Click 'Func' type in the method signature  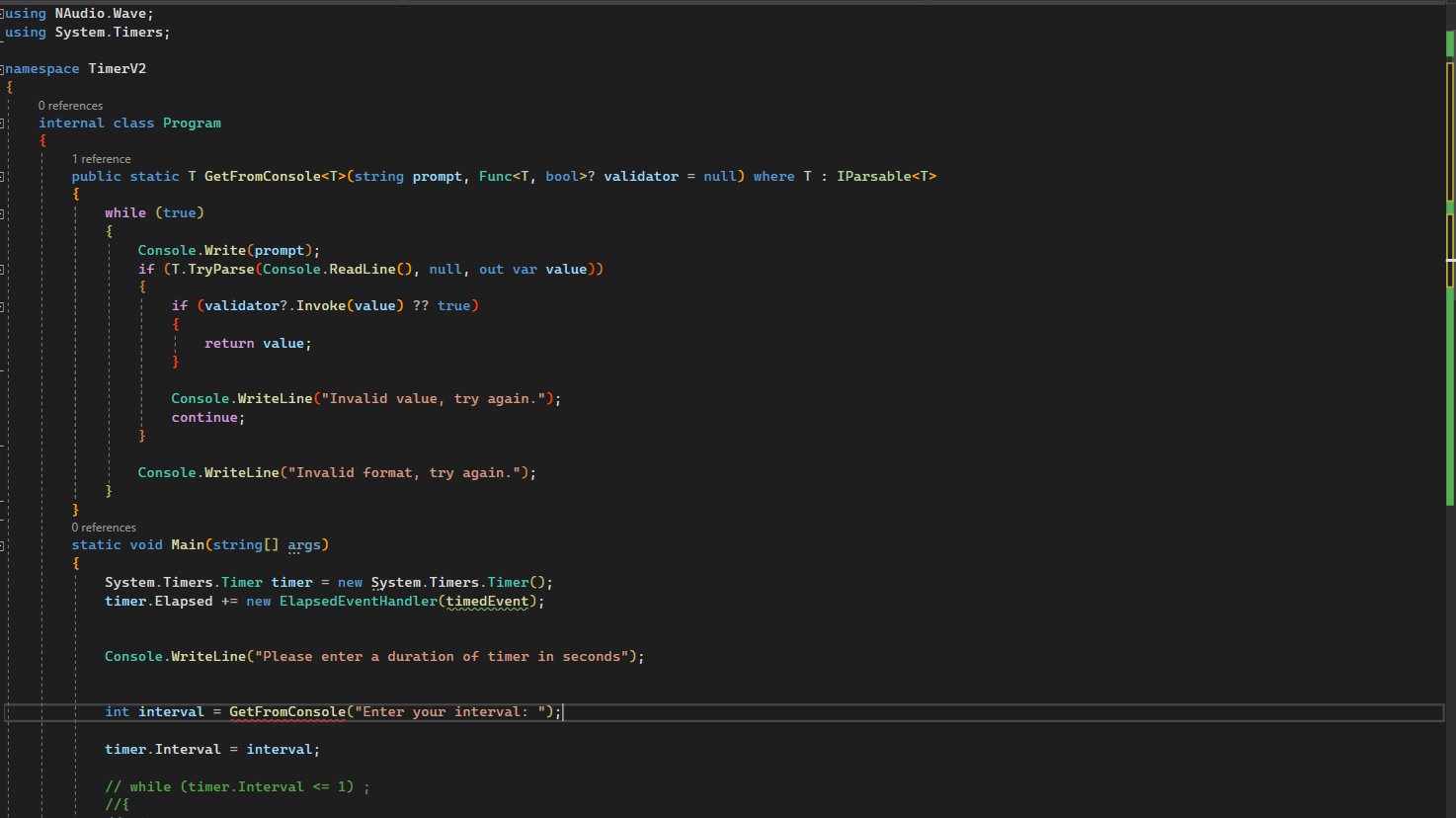coord(495,177)
